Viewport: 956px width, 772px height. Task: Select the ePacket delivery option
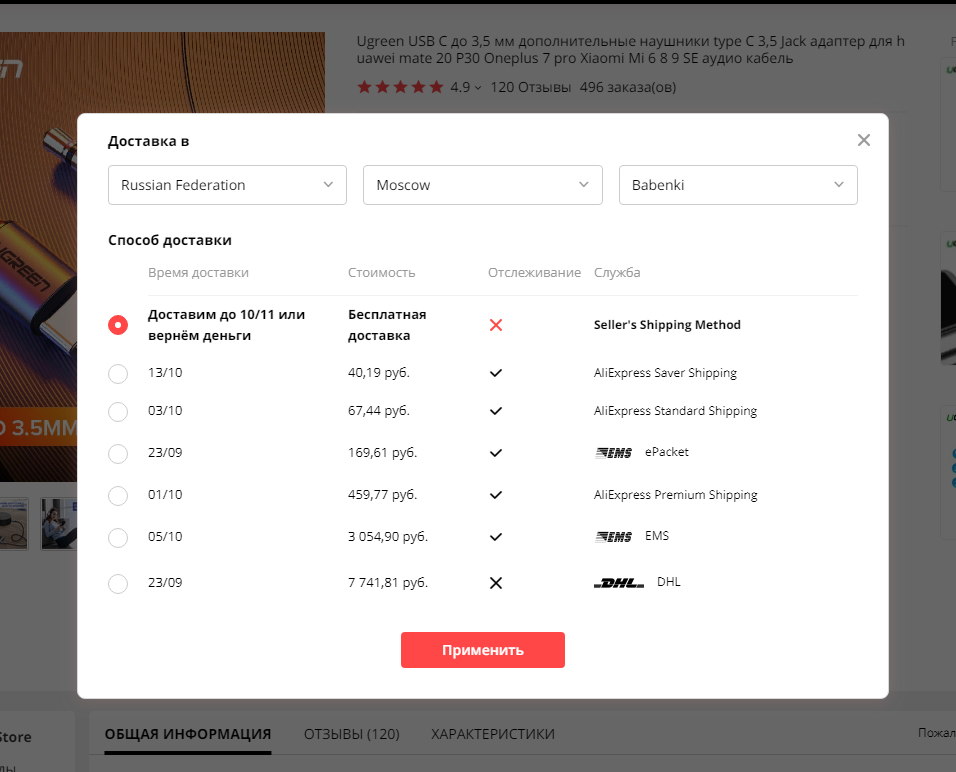coord(118,452)
